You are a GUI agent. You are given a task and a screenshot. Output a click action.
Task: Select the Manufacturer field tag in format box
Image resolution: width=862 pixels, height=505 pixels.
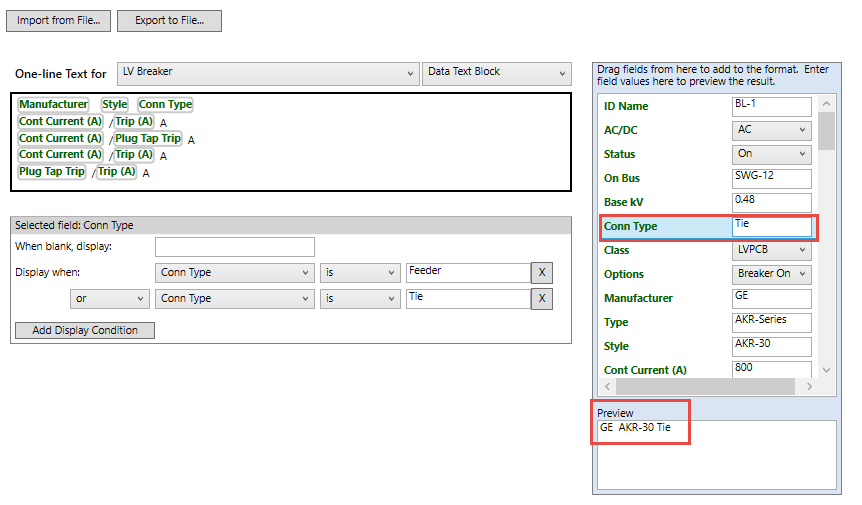[53, 105]
